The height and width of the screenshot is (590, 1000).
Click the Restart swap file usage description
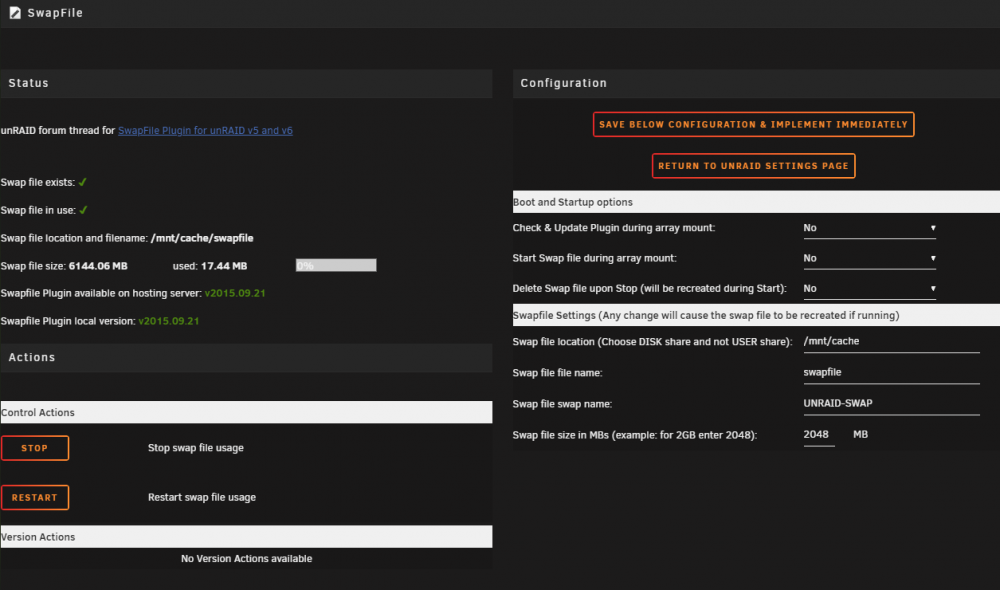(x=202, y=498)
